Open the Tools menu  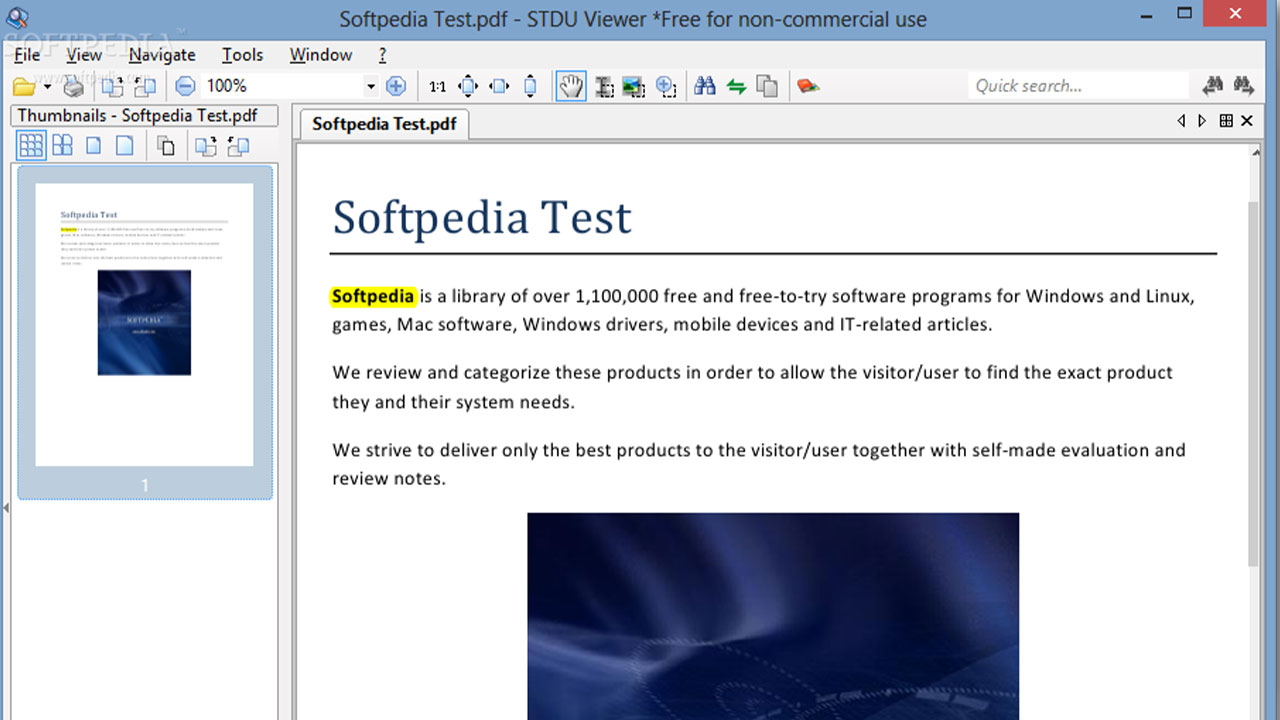click(x=242, y=55)
